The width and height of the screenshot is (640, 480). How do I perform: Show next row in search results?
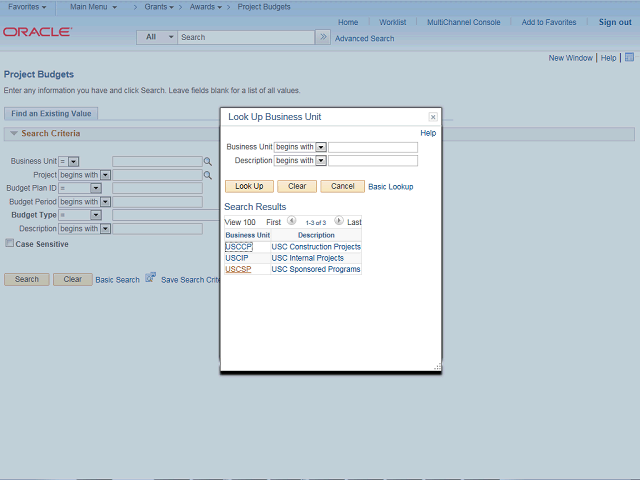coord(339,221)
